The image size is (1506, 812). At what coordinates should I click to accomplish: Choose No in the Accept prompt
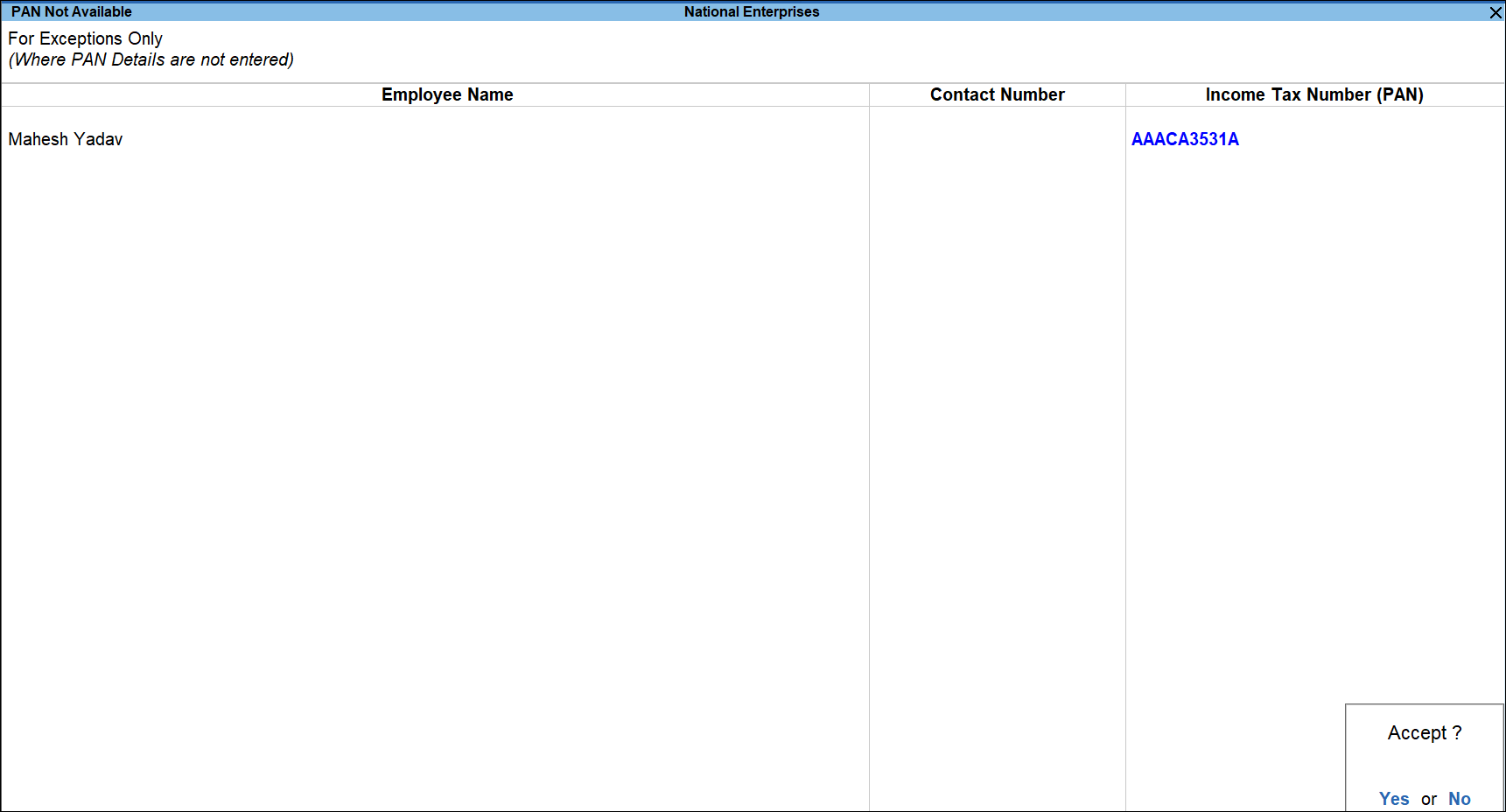1459,798
